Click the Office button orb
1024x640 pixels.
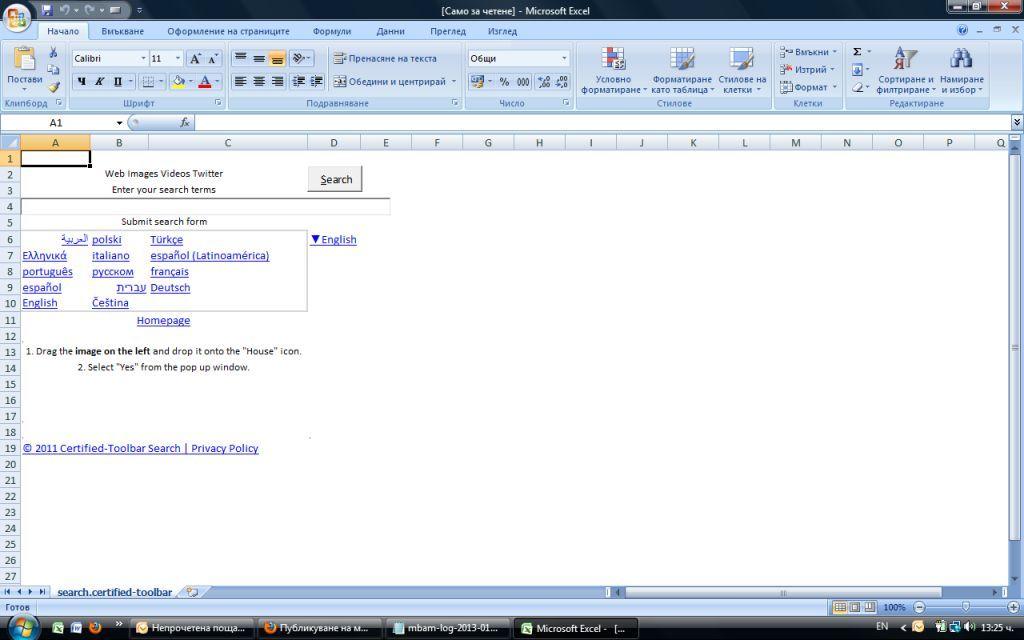(x=17, y=17)
